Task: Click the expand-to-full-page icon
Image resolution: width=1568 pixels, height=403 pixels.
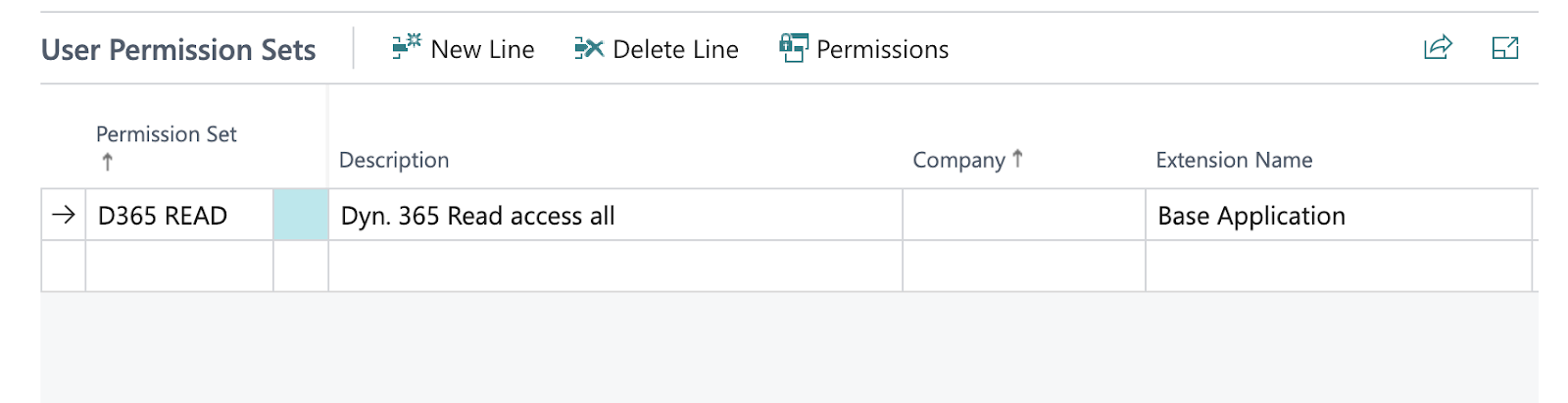Action: [x=1505, y=47]
